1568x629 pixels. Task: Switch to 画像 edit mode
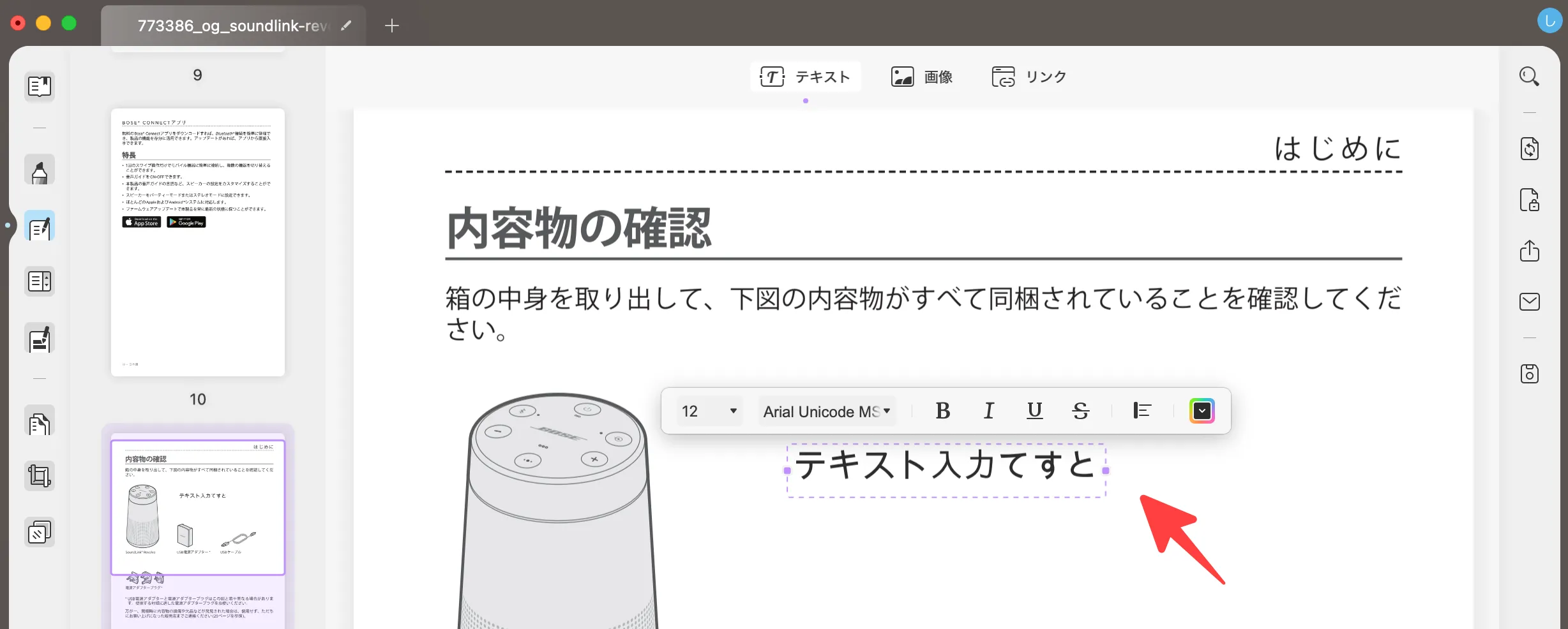(x=922, y=77)
